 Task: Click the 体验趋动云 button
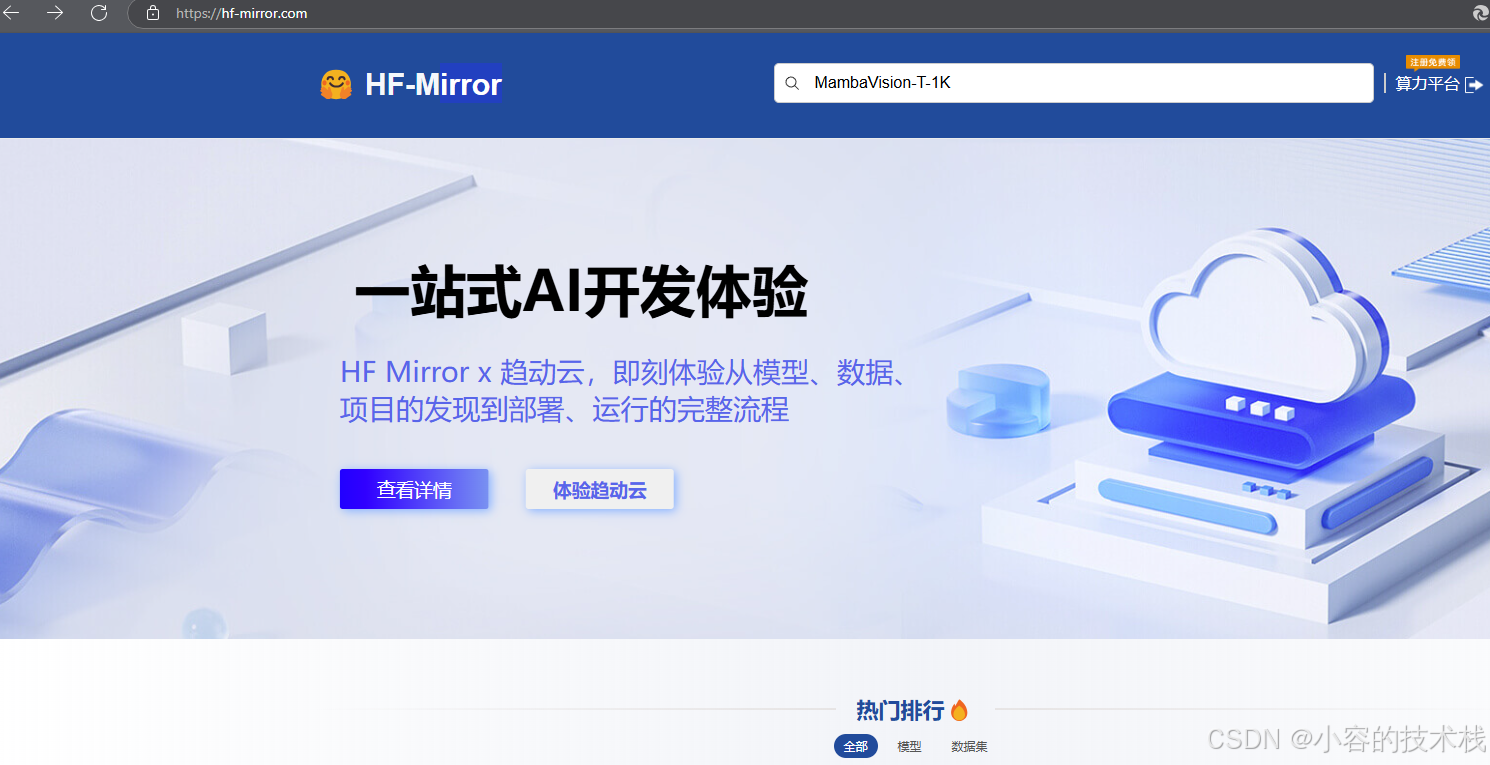coord(599,489)
